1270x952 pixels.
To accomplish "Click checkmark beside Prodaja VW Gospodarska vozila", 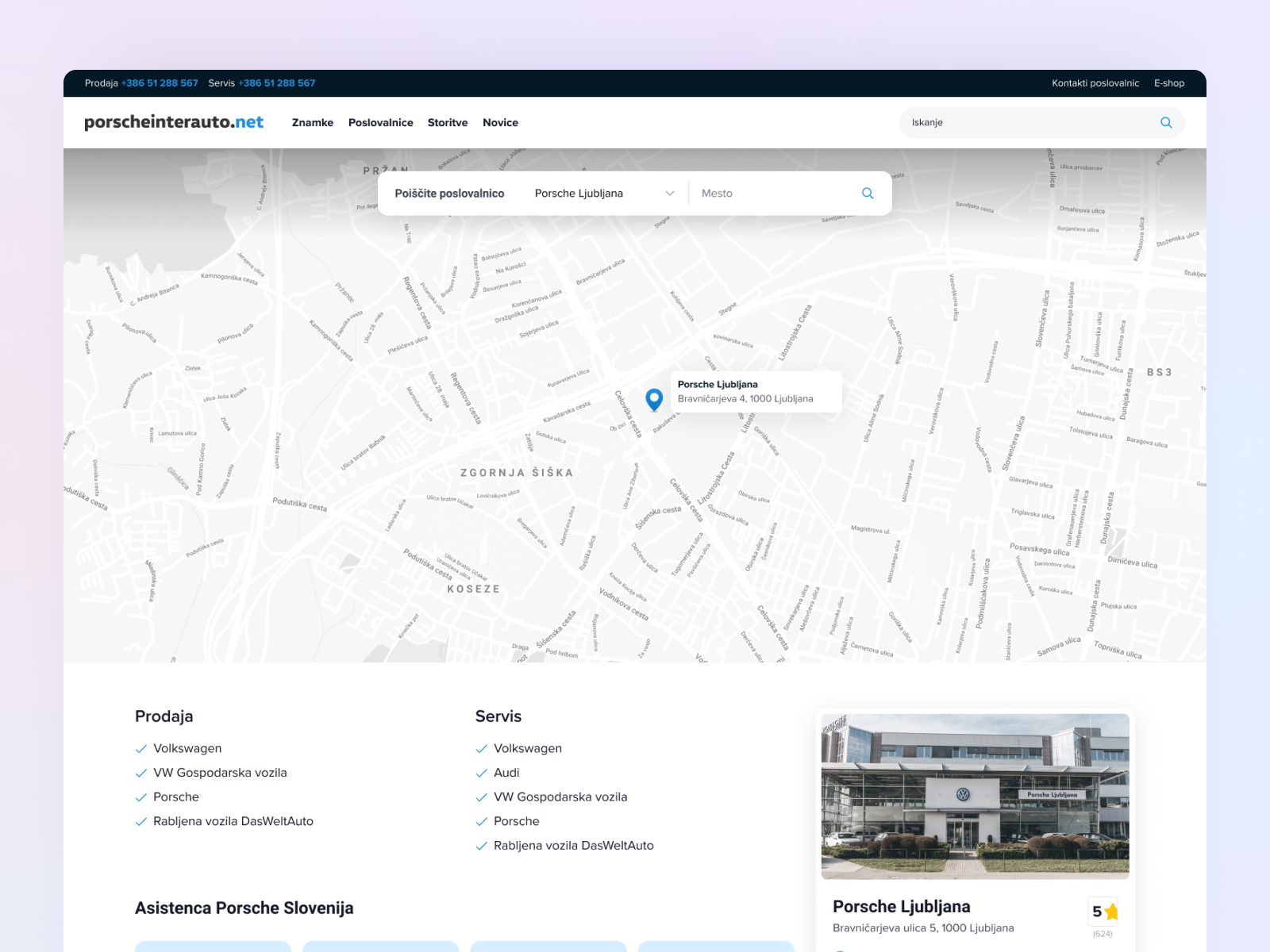I will [141, 773].
